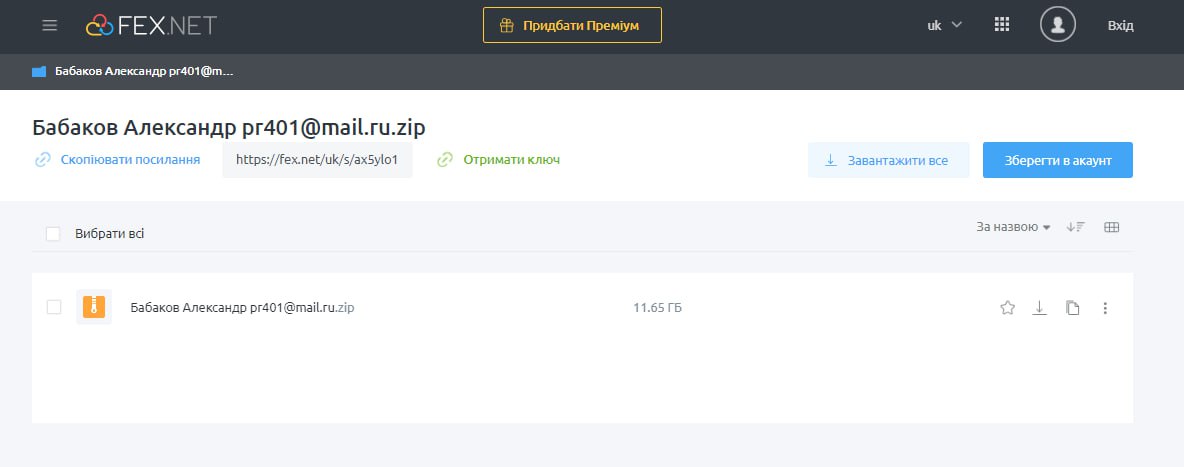
Task: Click 'Придбати Преміум' button
Action: [572, 26]
